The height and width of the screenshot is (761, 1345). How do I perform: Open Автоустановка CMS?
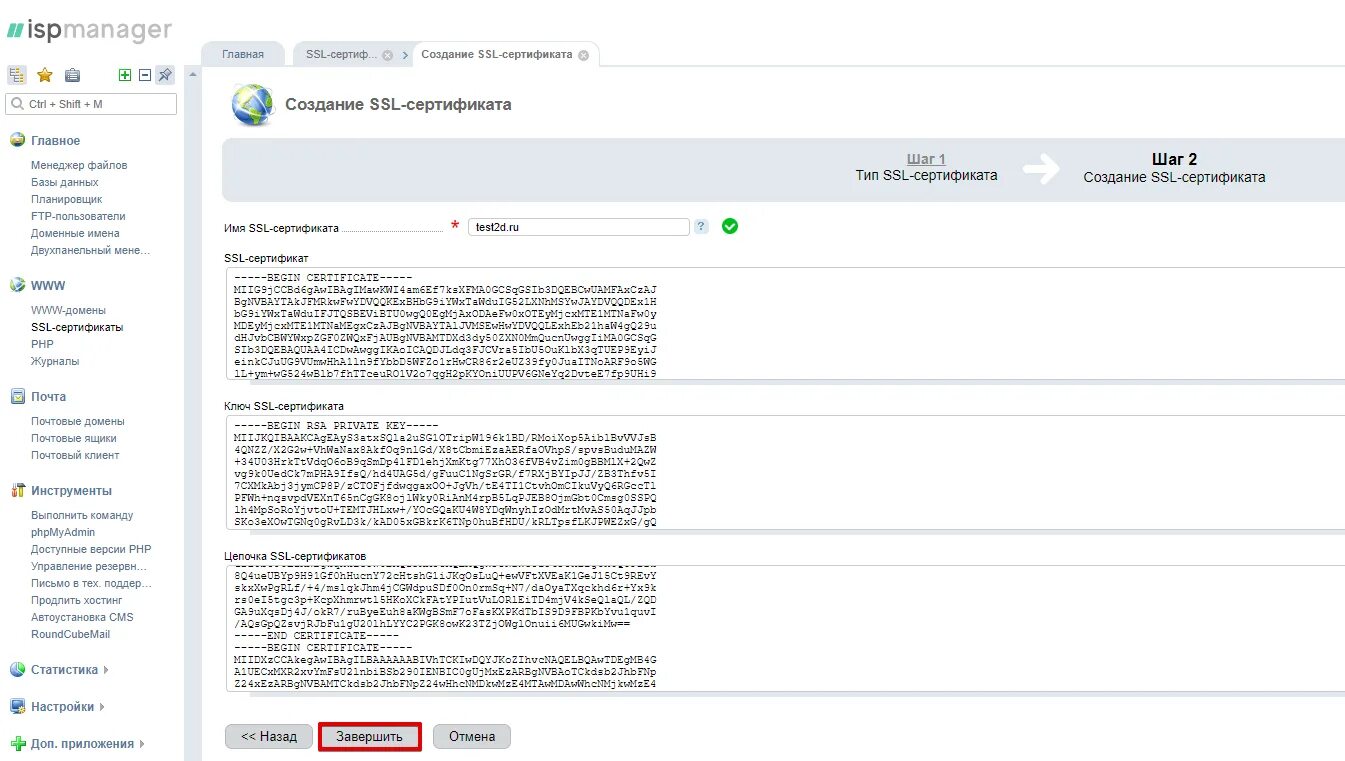pyautogui.click(x=82, y=617)
